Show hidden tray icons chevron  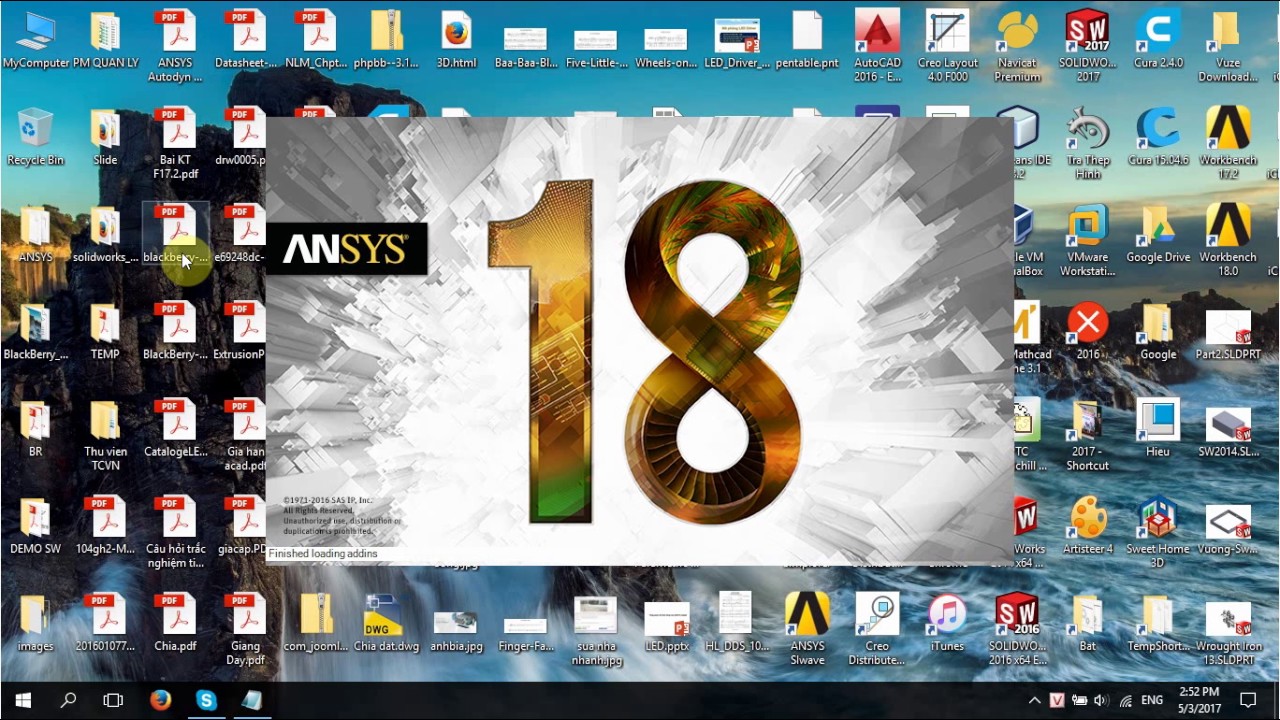[x=1034, y=701]
